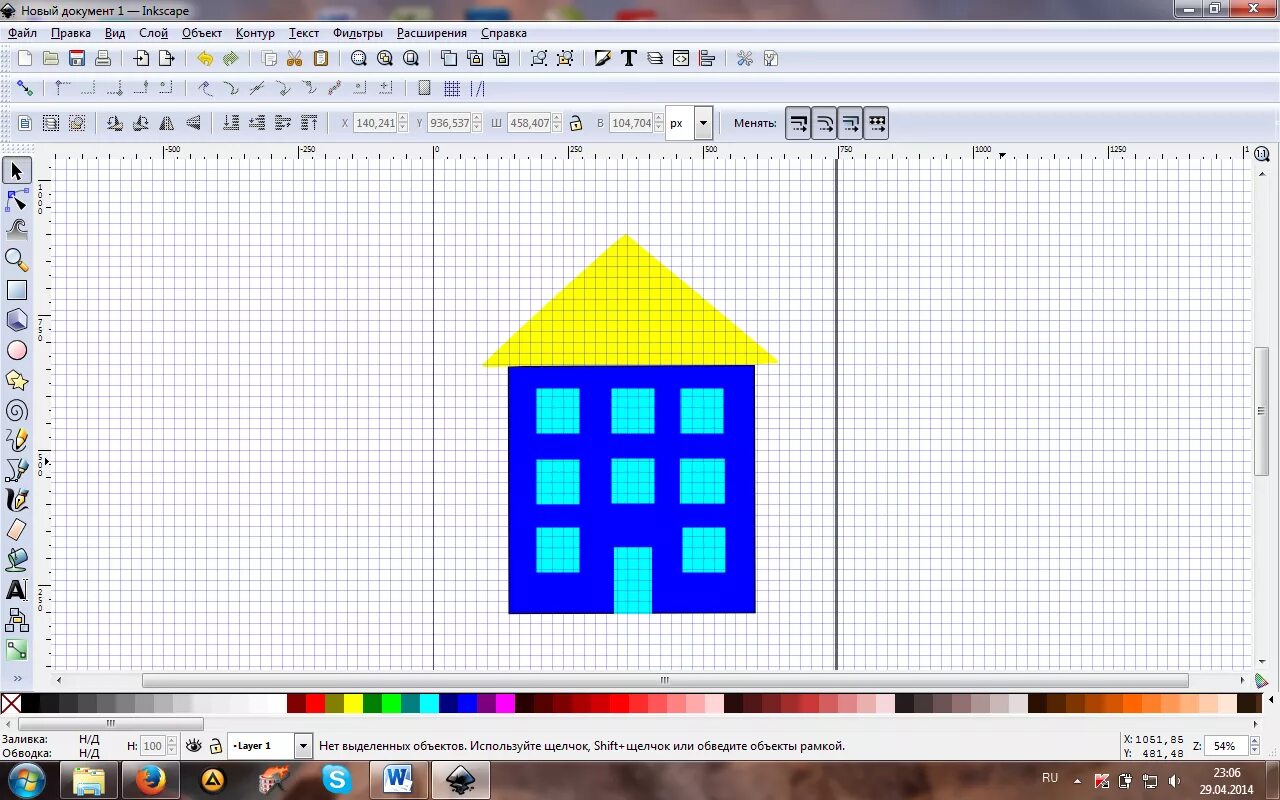This screenshot has height=800, width=1280.
Task: Print the document with the printer icon
Action: pos(102,58)
